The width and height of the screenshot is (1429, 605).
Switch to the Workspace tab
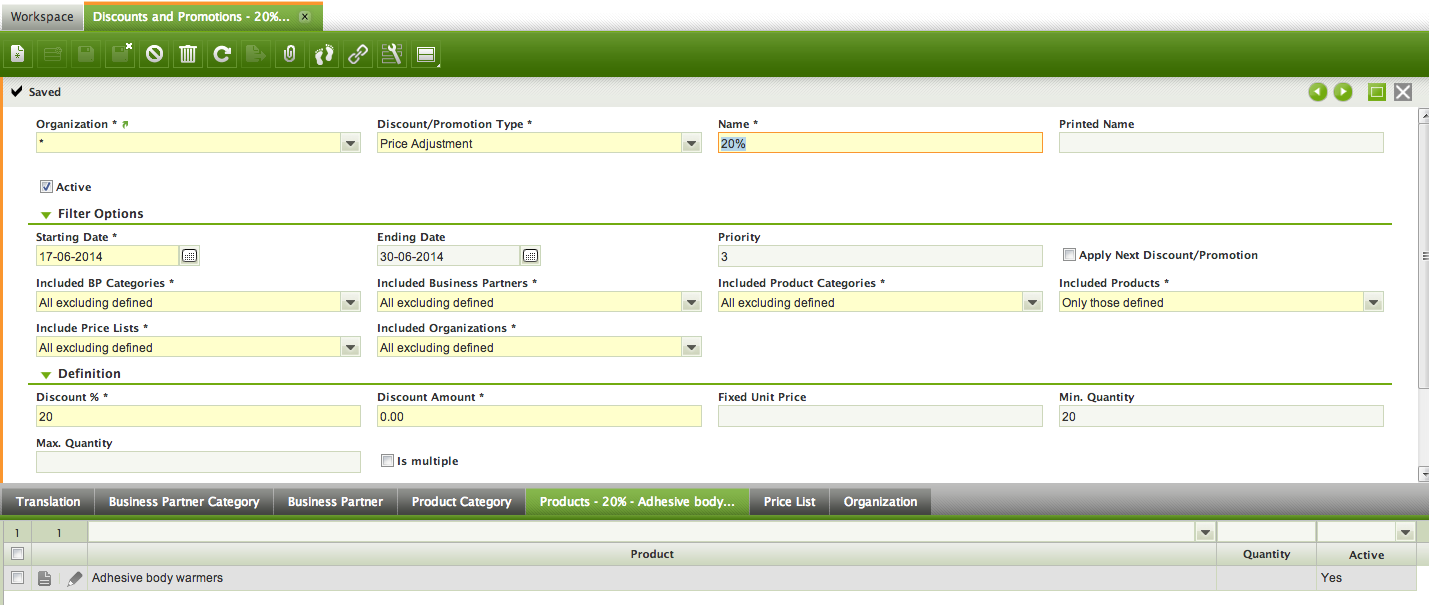(x=42, y=17)
